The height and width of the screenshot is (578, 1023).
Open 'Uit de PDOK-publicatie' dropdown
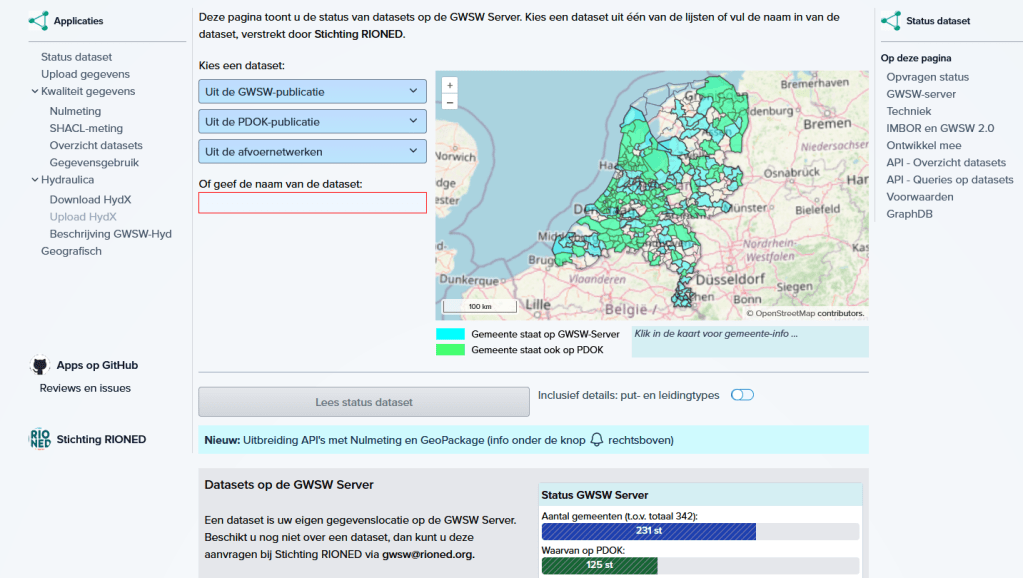tap(312, 122)
